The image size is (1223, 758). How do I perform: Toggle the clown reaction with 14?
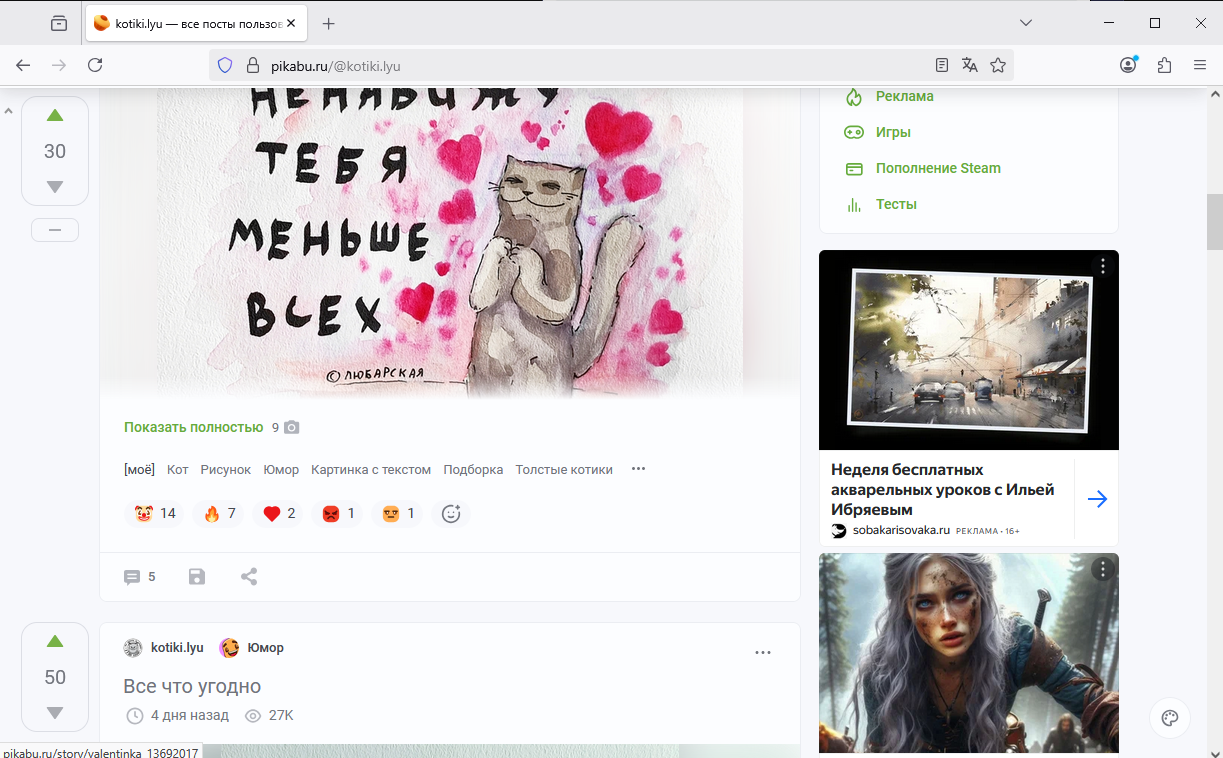[154, 514]
